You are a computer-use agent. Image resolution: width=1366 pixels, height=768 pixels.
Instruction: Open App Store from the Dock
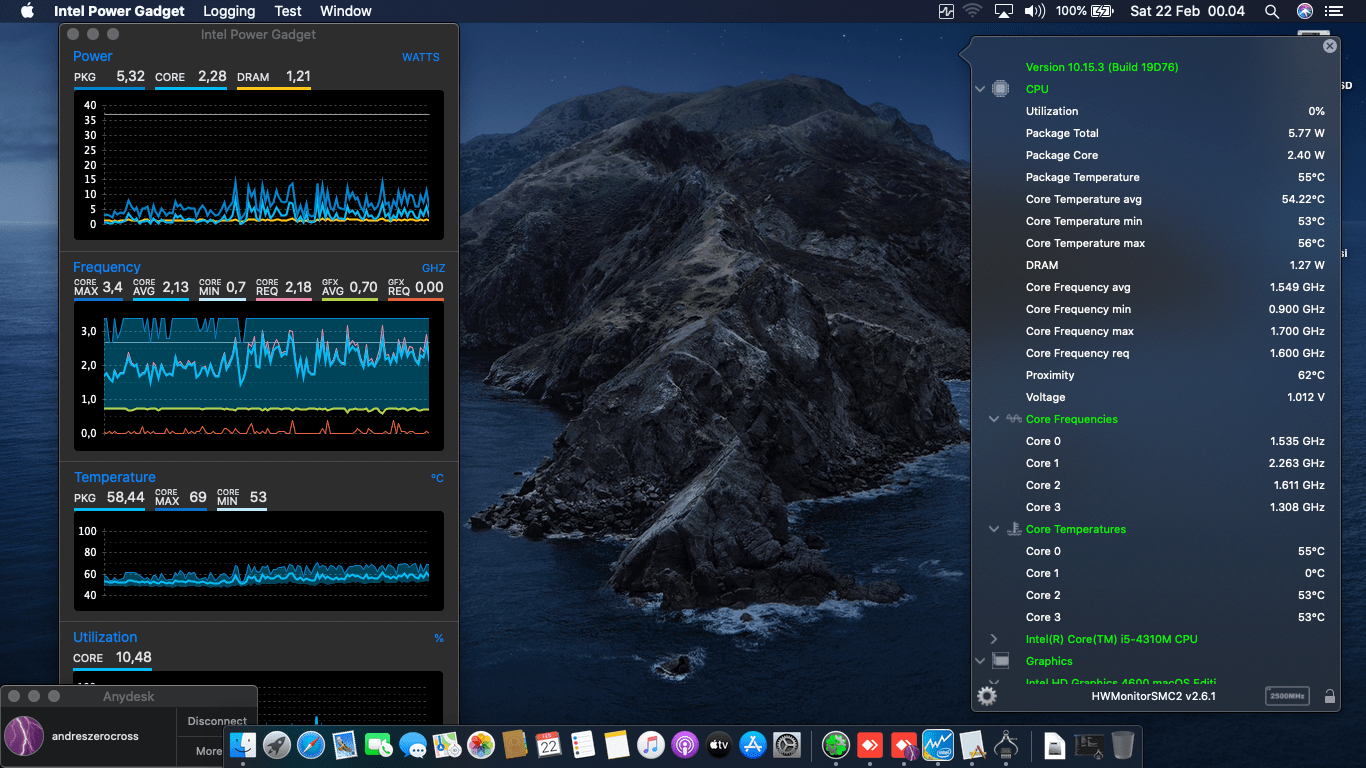point(752,744)
